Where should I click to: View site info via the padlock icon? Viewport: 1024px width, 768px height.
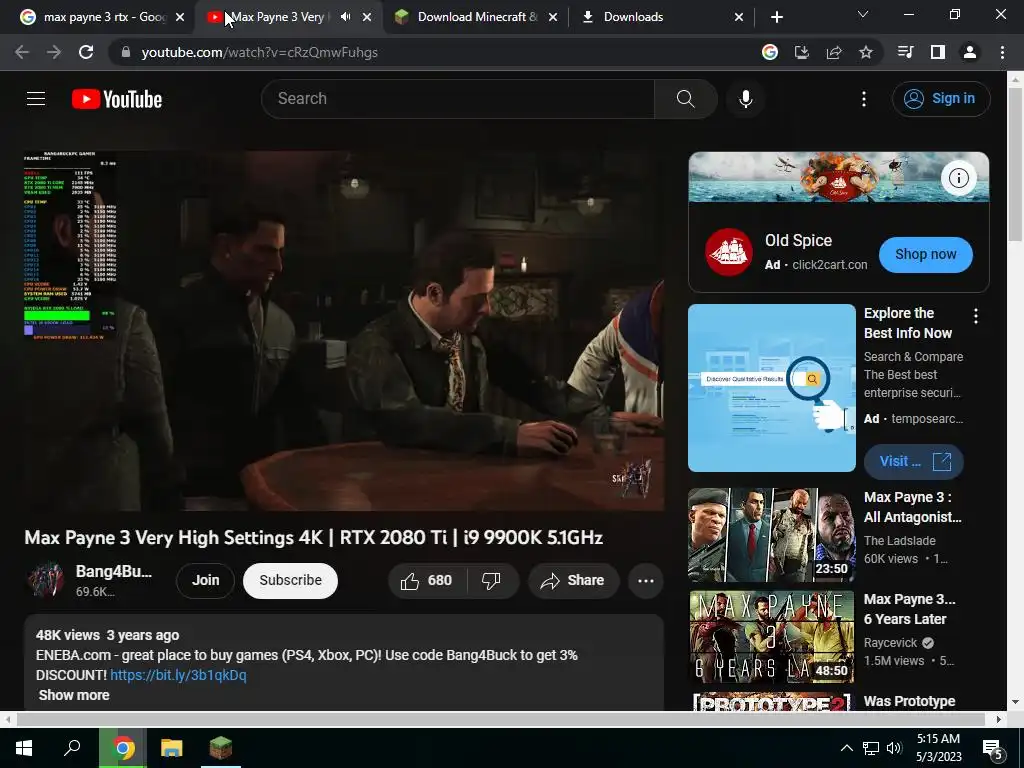point(126,52)
